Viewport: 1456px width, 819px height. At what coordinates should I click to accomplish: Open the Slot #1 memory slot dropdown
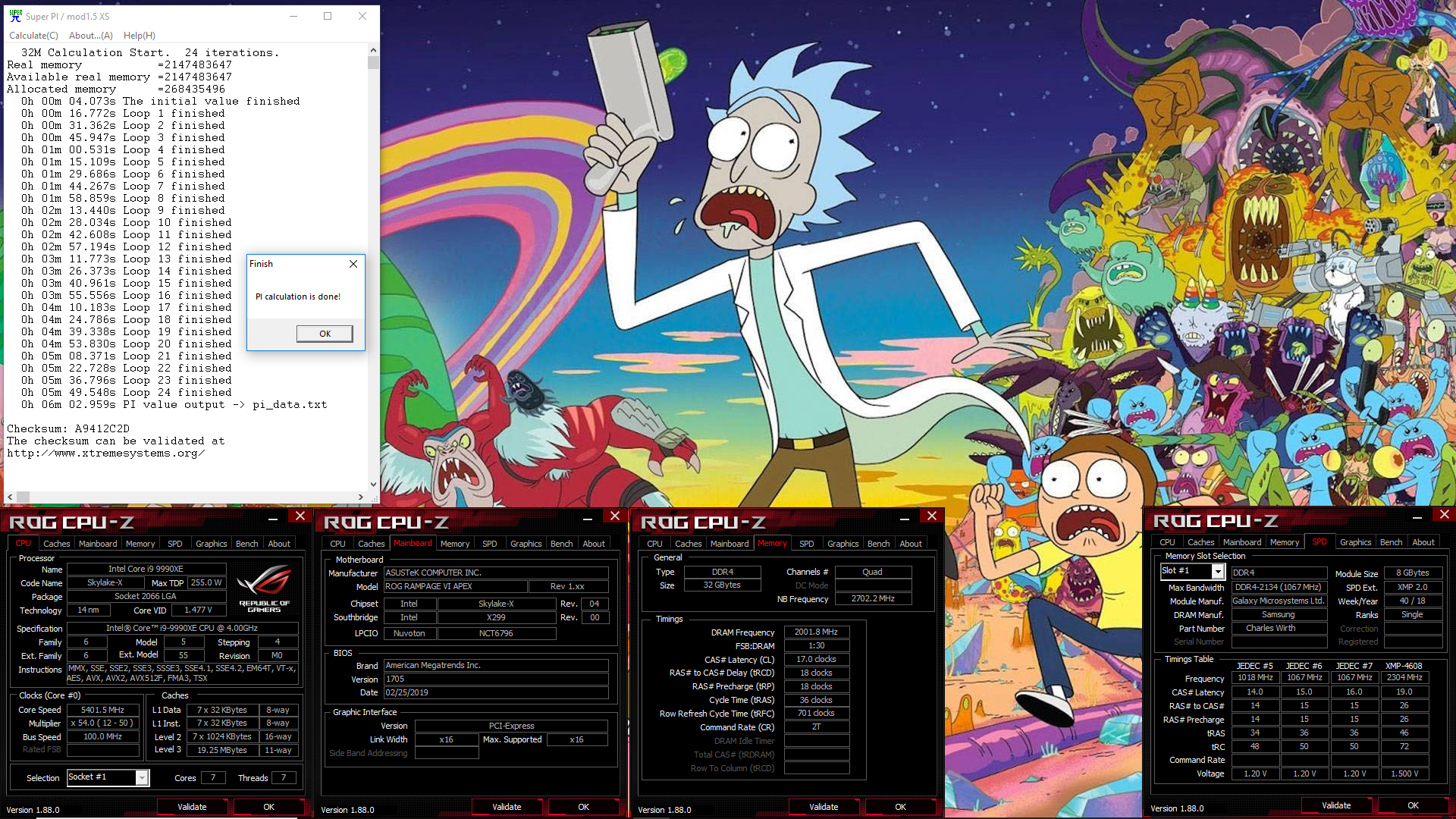pos(1218,571)
